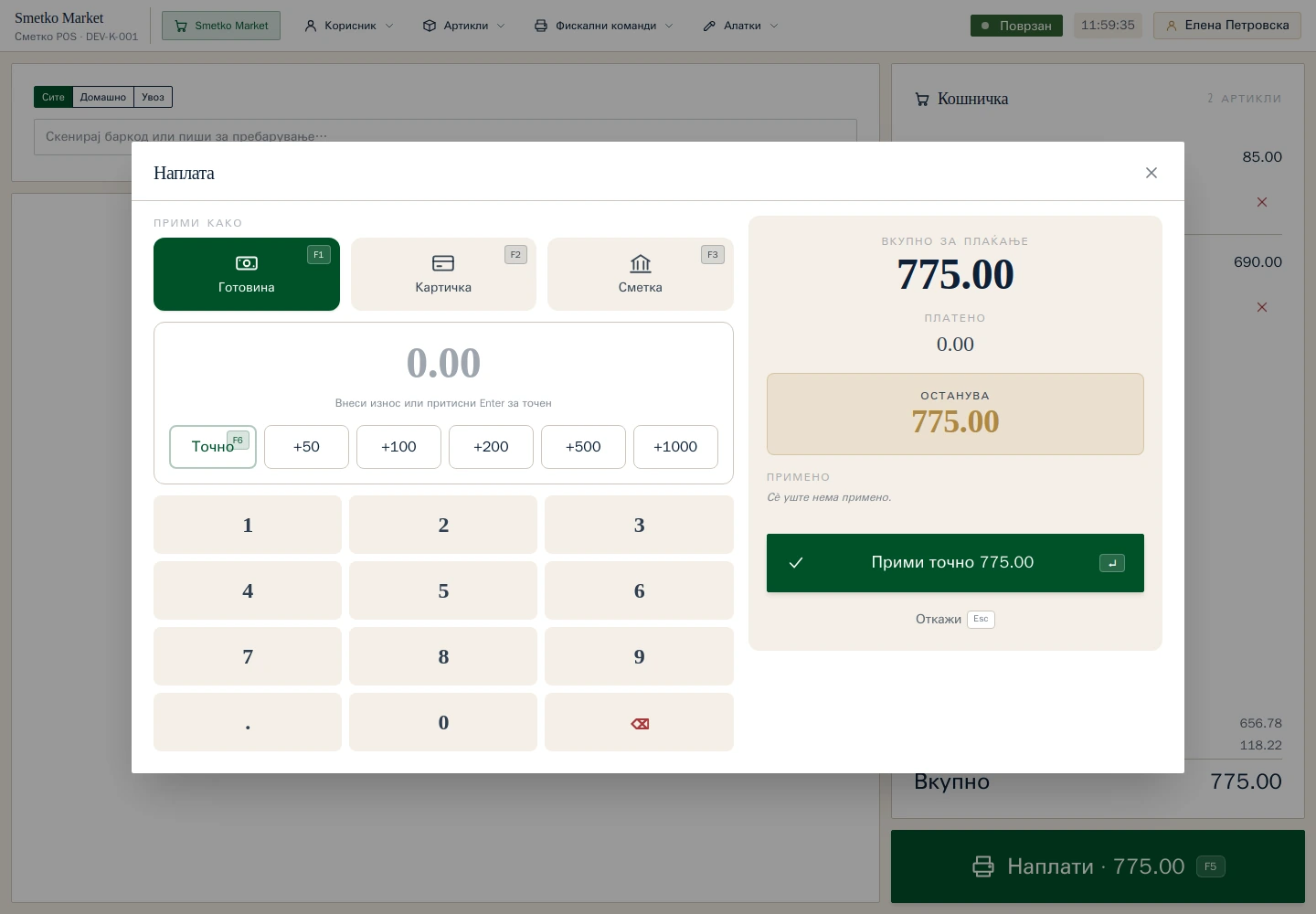
Task: Click the backspace delete key icon
Action: point(640,722)
